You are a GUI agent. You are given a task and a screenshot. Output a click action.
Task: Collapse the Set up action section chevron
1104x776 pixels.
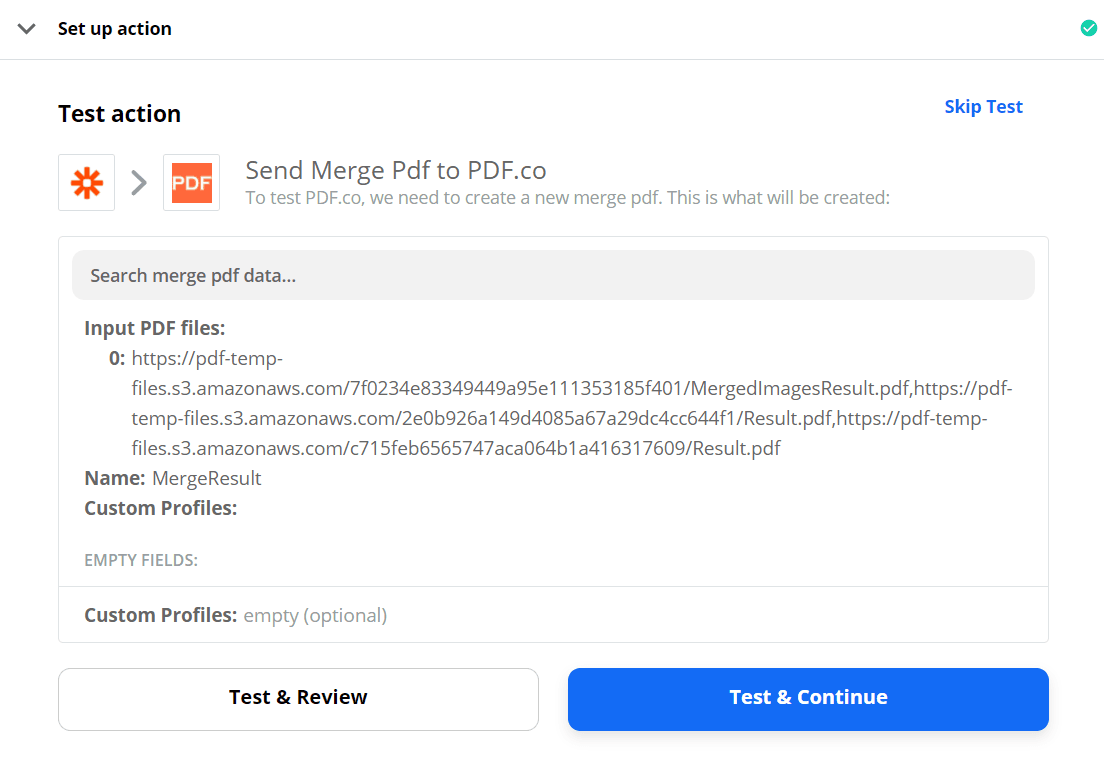tap(27, 29)
